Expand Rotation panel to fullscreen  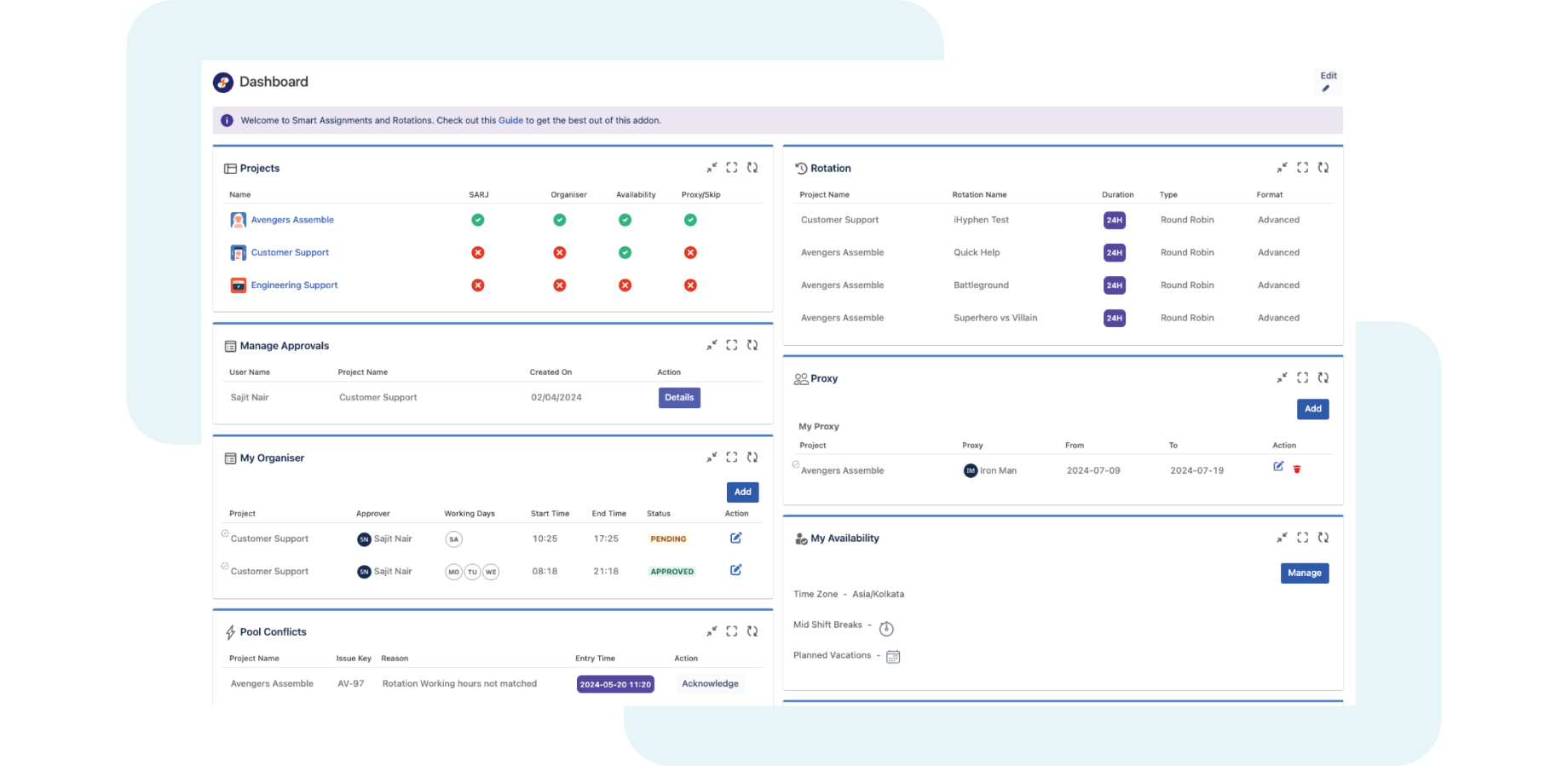[x=1302, y=168]
